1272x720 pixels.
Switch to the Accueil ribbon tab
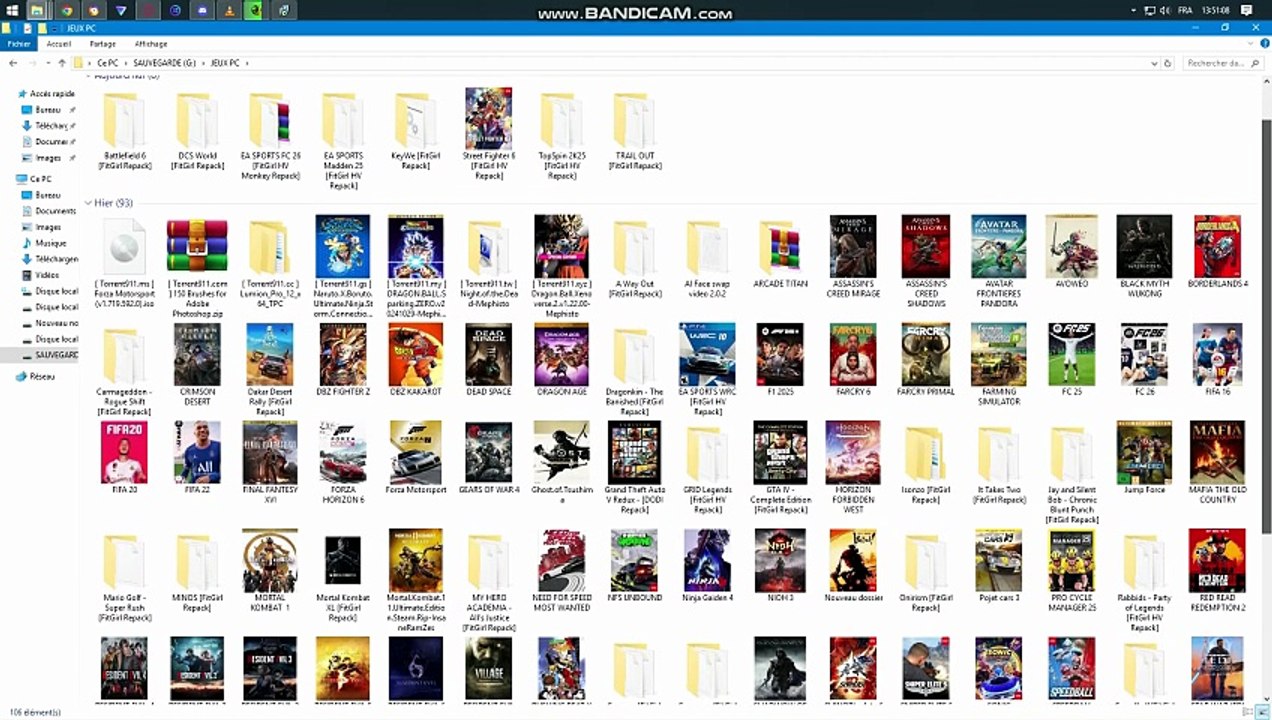59,44
